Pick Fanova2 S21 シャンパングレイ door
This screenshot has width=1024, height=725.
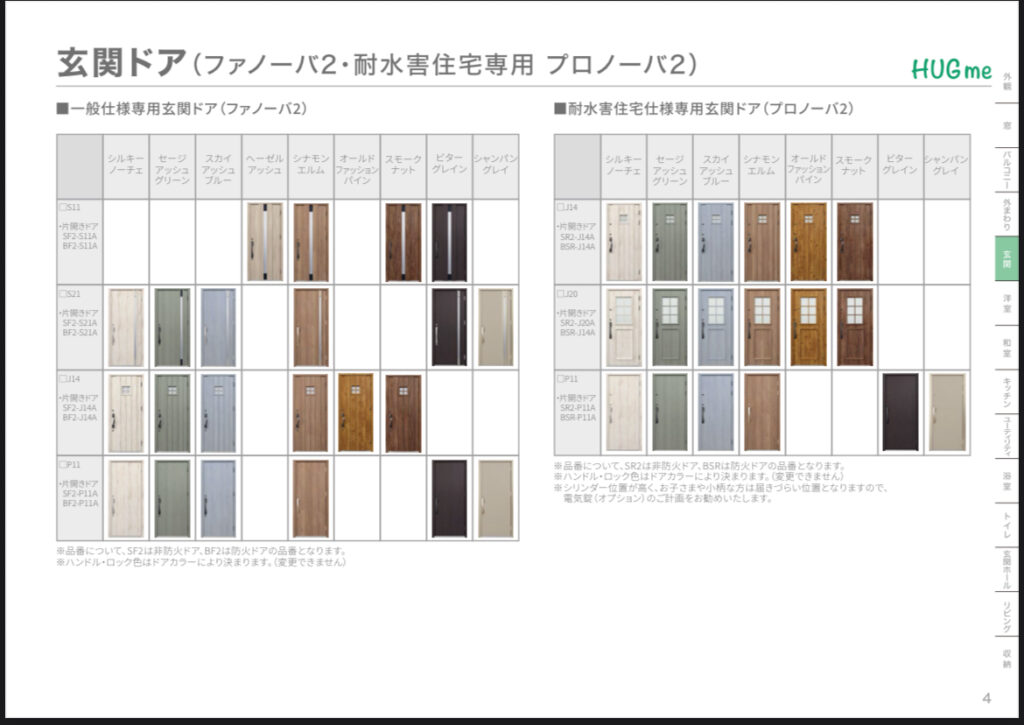click(x=496, y=327)
